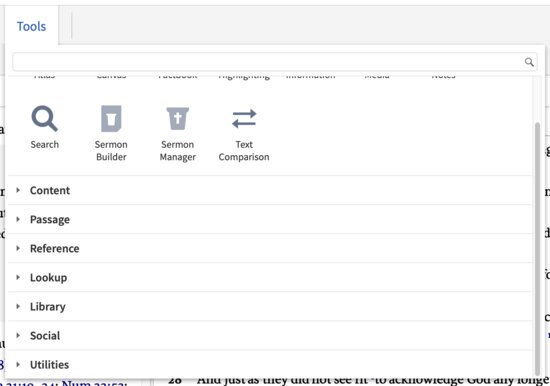Click the magnifier icon in search field

[x=529, y=62]
